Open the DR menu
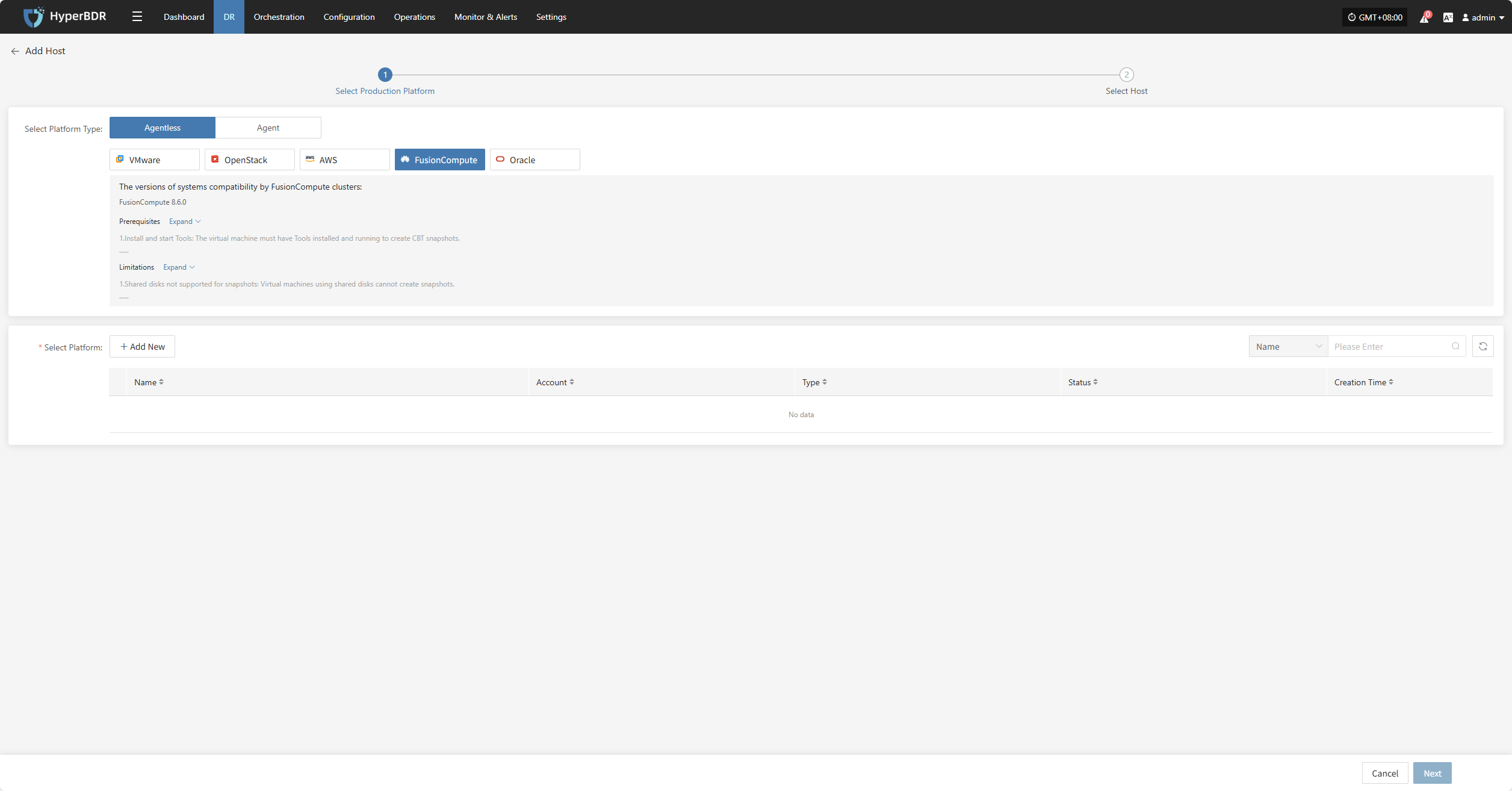Screen dimensions: 1512x791 [x=229, y=17]
